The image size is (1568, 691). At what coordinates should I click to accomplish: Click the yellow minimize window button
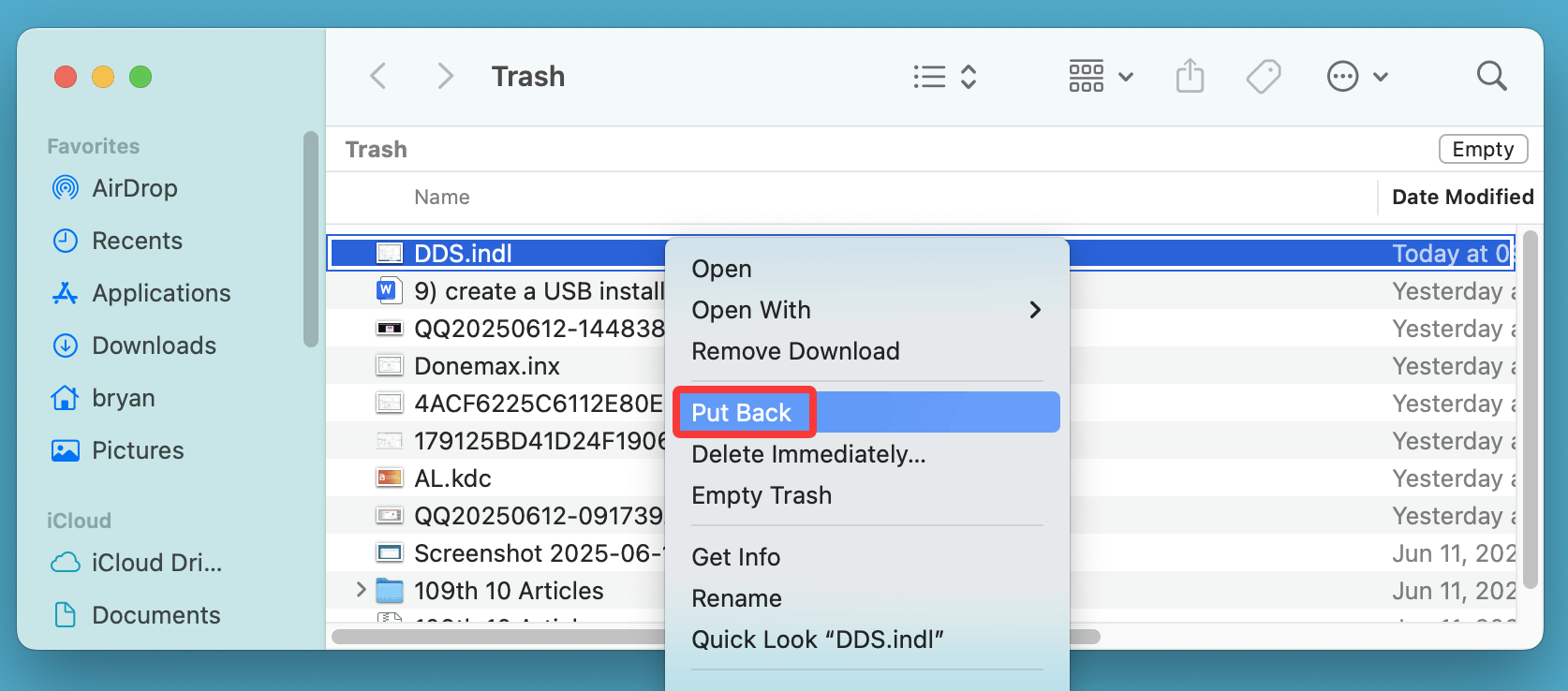tap(103, 77)
